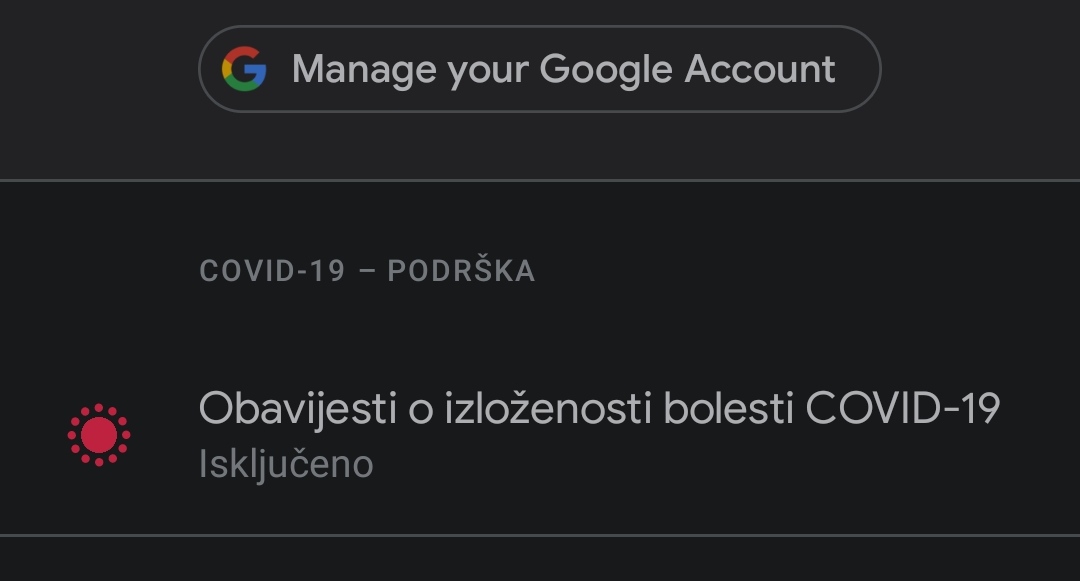
Task: Tap the Isključeno status text
Action: click(x=286, y=464)
